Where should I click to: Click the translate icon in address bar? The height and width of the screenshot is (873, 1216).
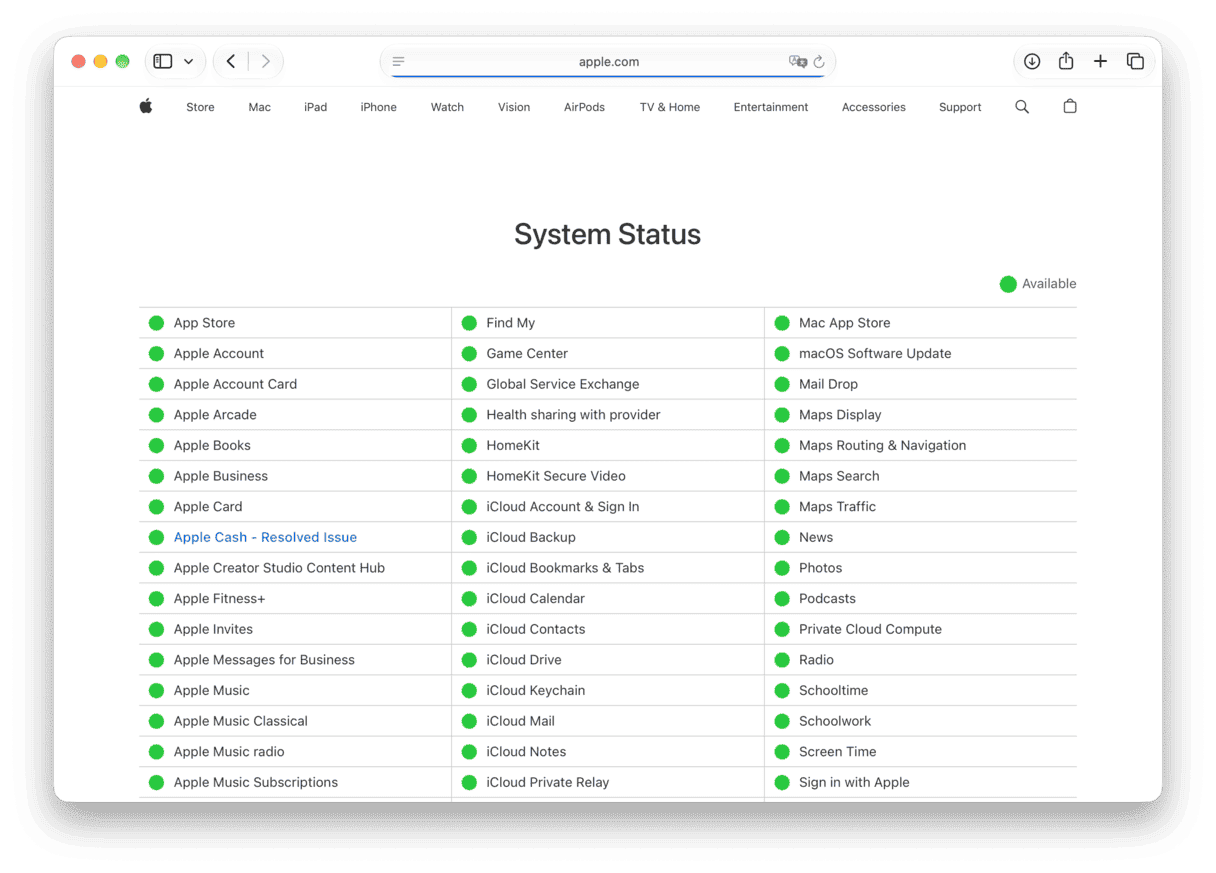pos(797,62)
